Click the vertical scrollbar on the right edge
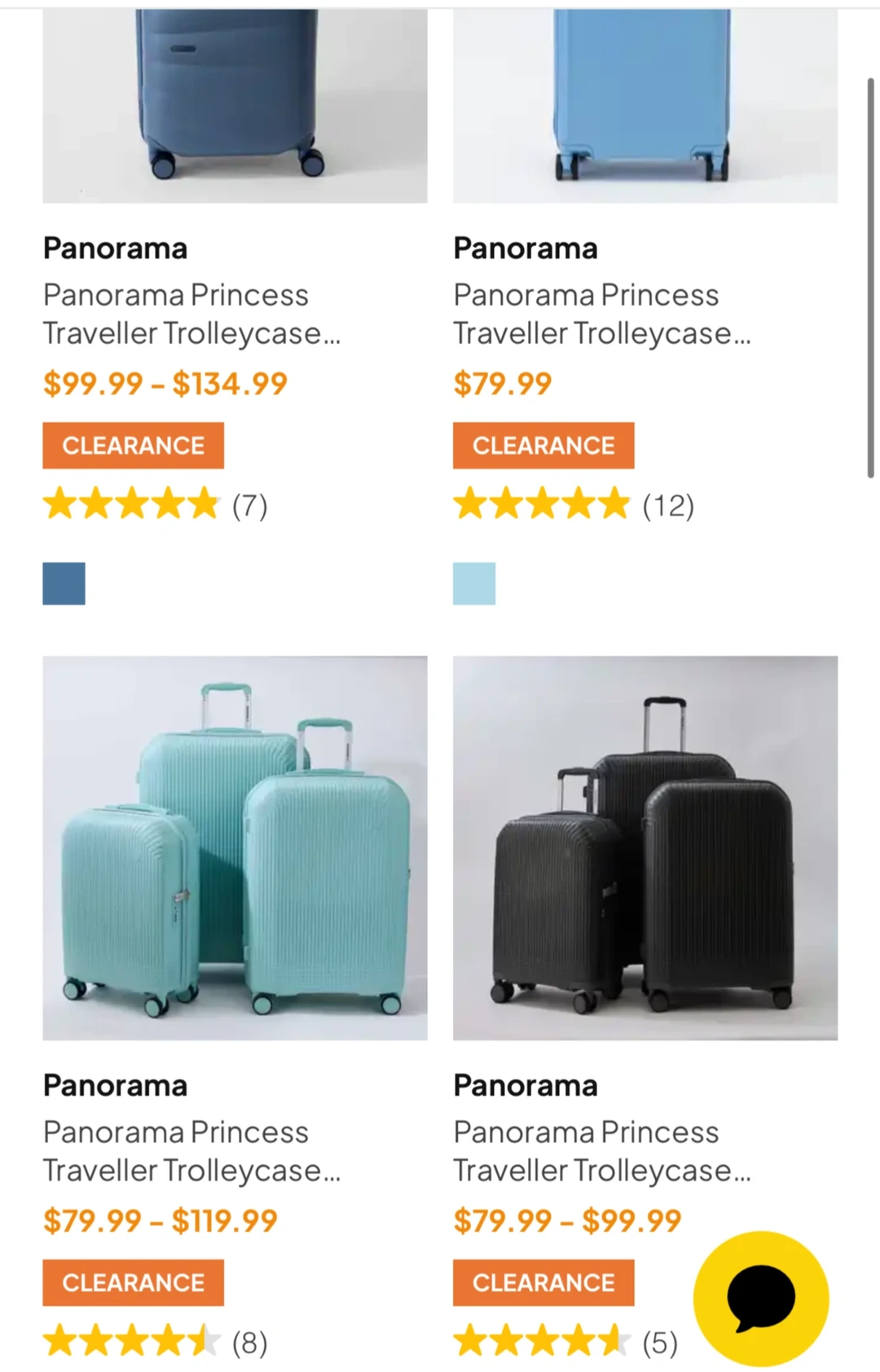The height and width of the screenshot is (1372, 880). tap(870, 277)
